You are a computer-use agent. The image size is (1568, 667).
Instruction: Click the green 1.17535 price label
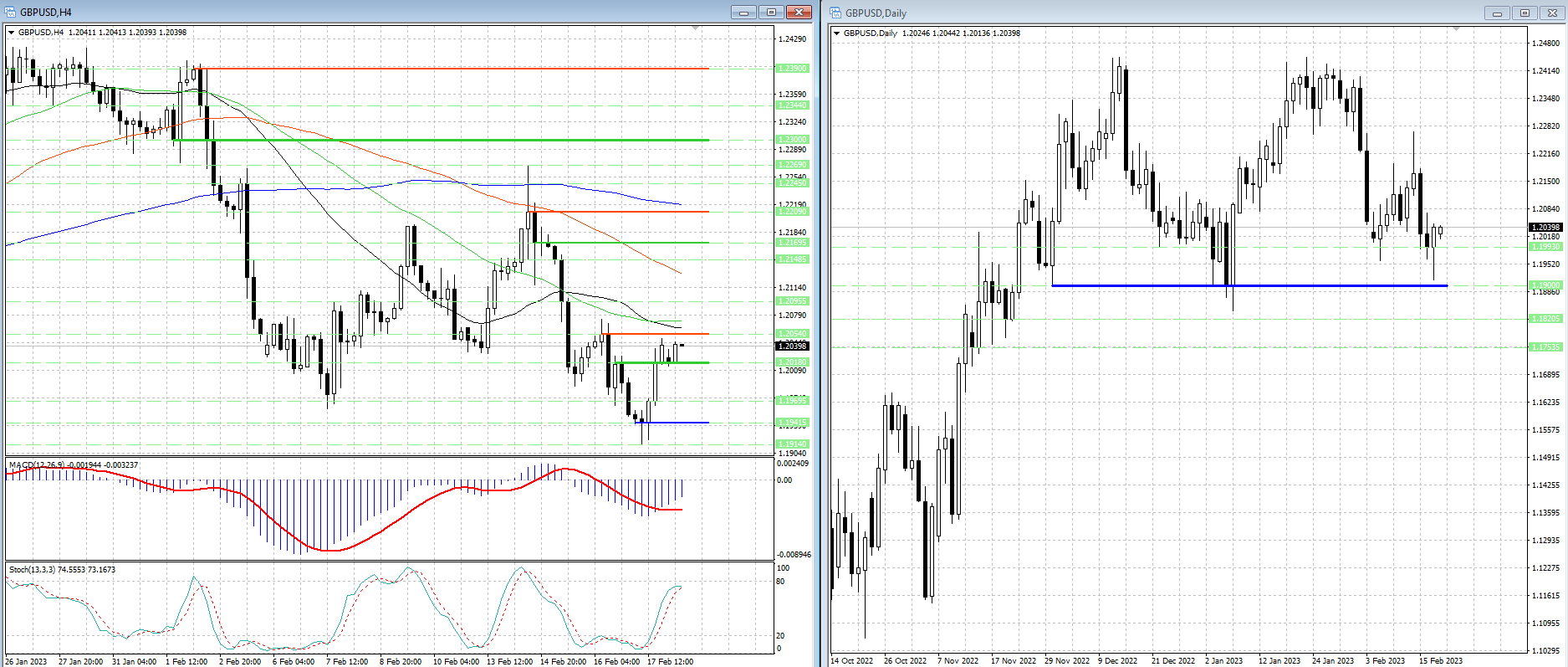pos(1545,346)
